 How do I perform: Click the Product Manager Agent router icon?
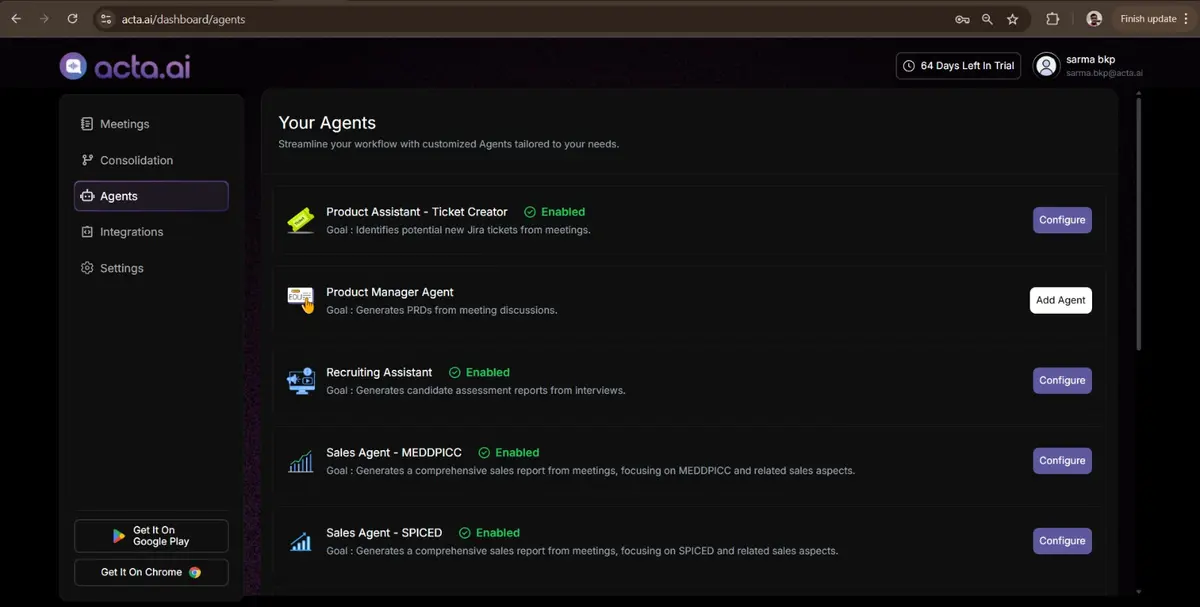[x=300, y=299]
